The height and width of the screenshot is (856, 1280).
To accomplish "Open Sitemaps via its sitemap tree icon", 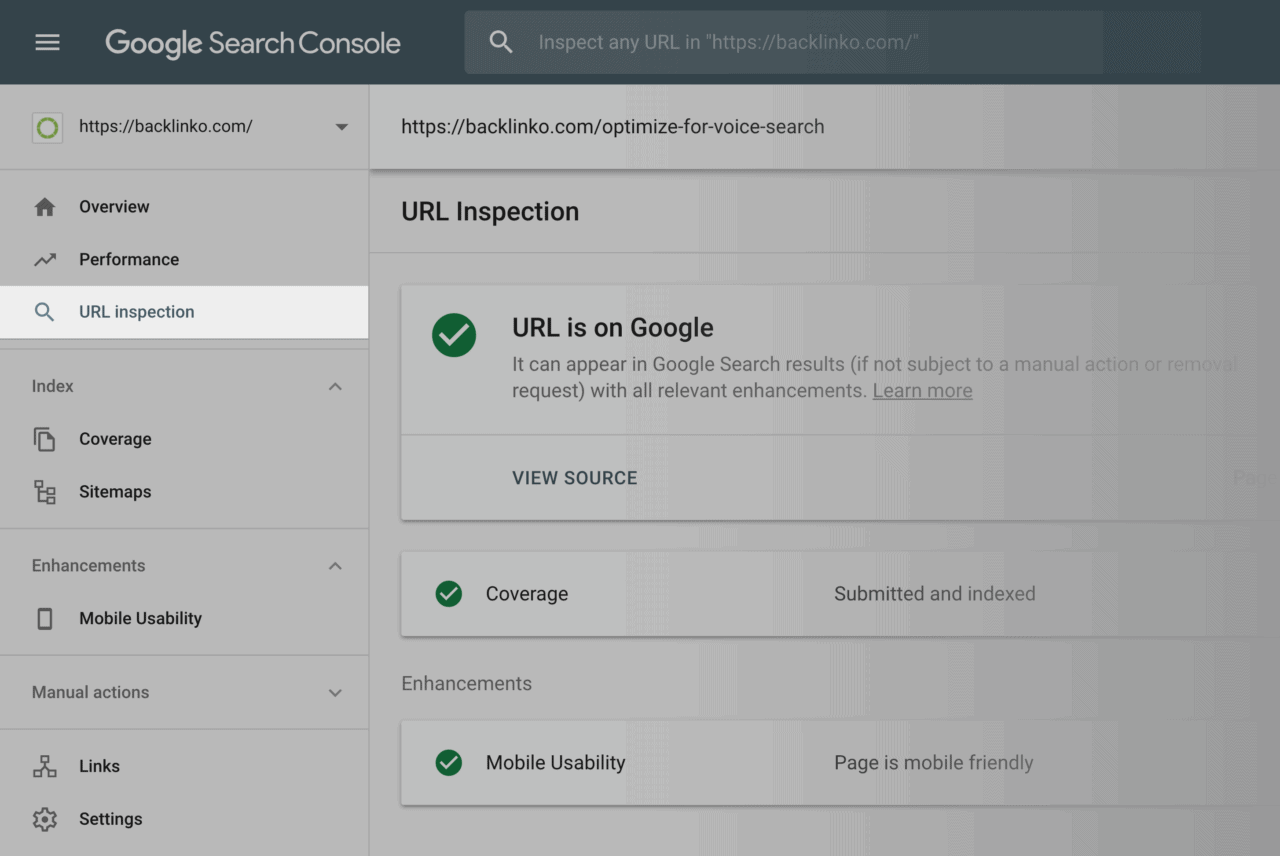I will pos(44,491).
